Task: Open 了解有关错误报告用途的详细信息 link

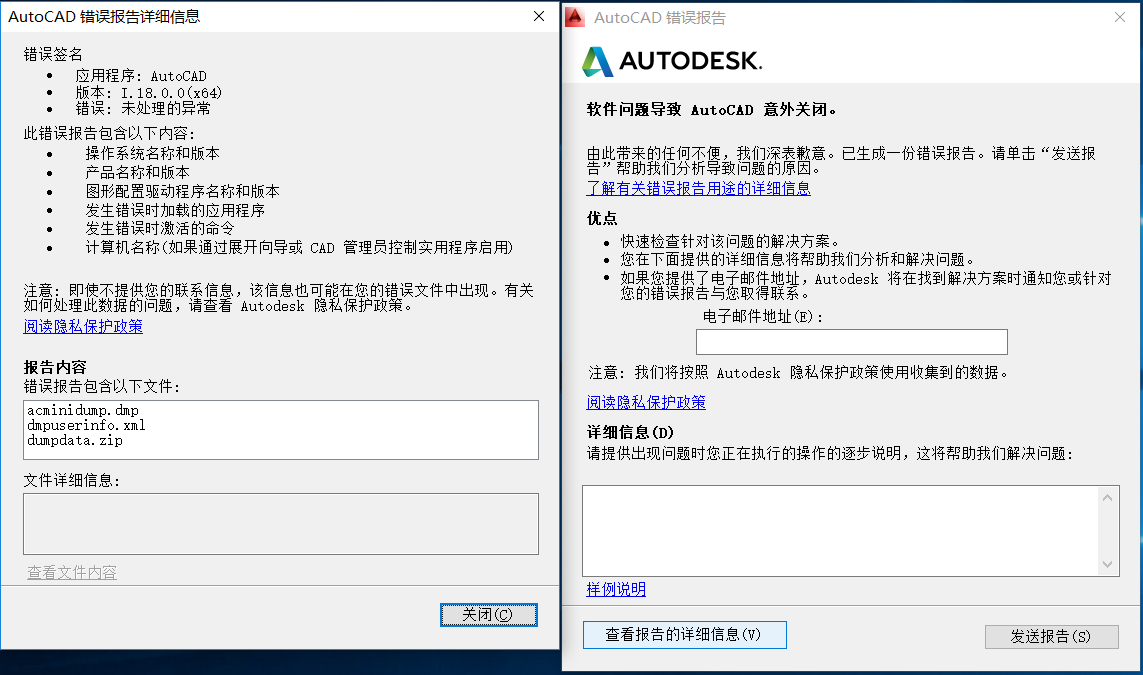Action: 698,189
